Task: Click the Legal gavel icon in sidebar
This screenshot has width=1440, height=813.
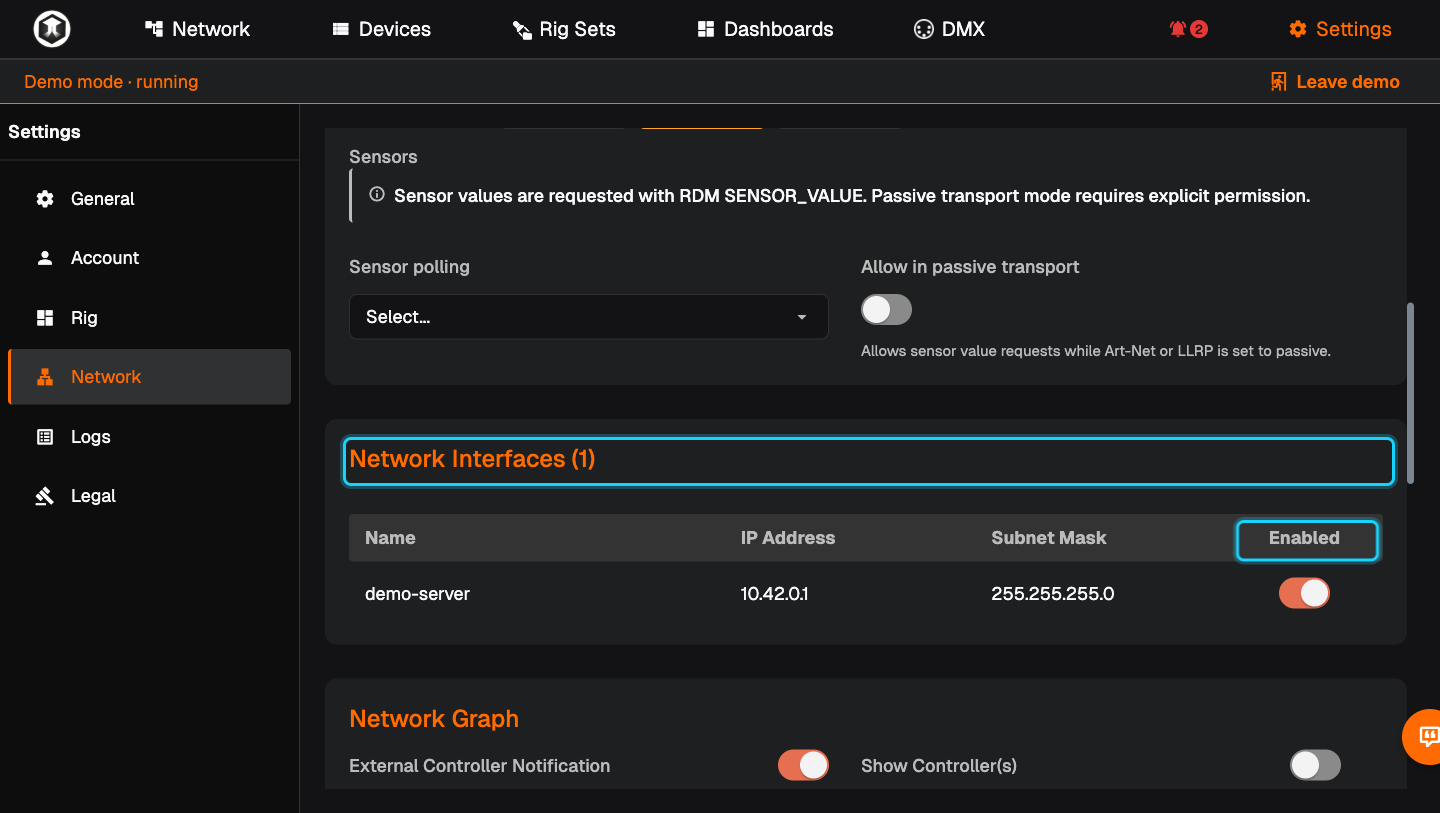Action: click(45, 496)
